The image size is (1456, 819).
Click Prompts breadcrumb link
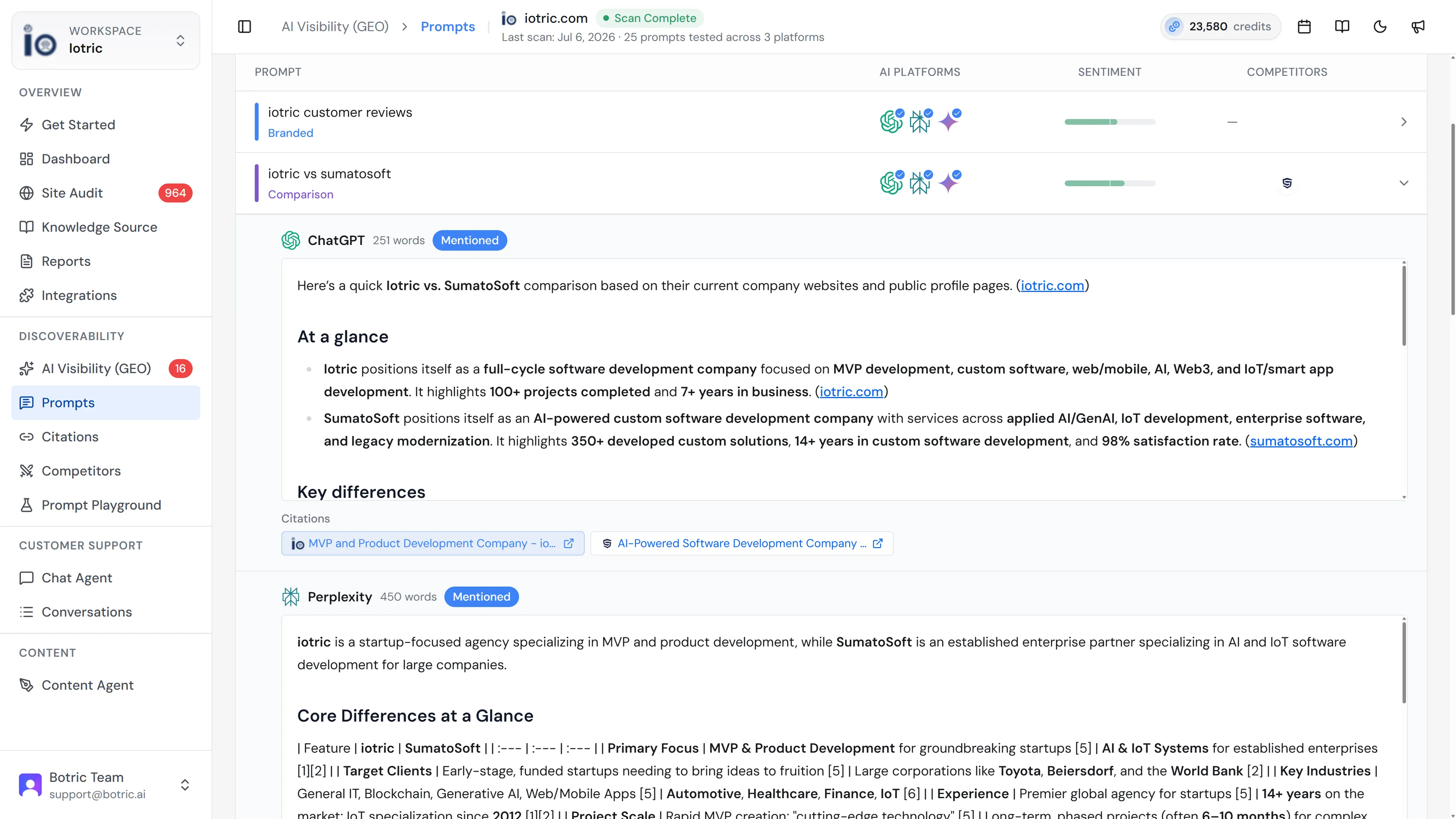(x=448, y=27)
